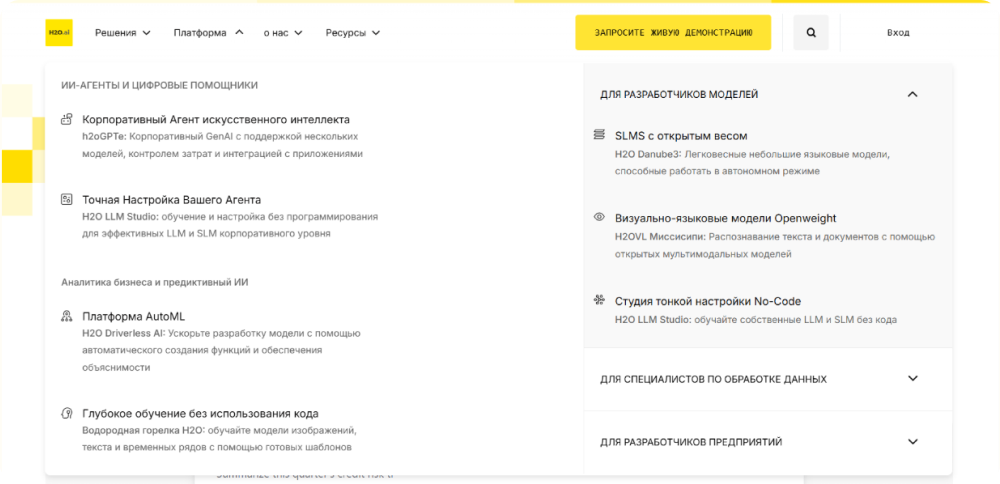Open Визуально-языковые модели Openweight link
1000x484 pixels.
pyautogui.click(x=726, y=218)
